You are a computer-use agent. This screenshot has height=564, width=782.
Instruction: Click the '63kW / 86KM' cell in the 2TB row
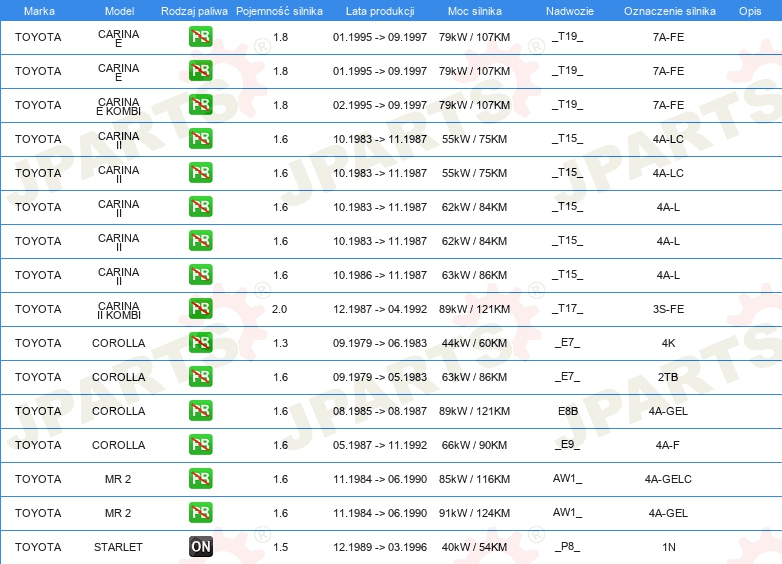coord(474,377)
